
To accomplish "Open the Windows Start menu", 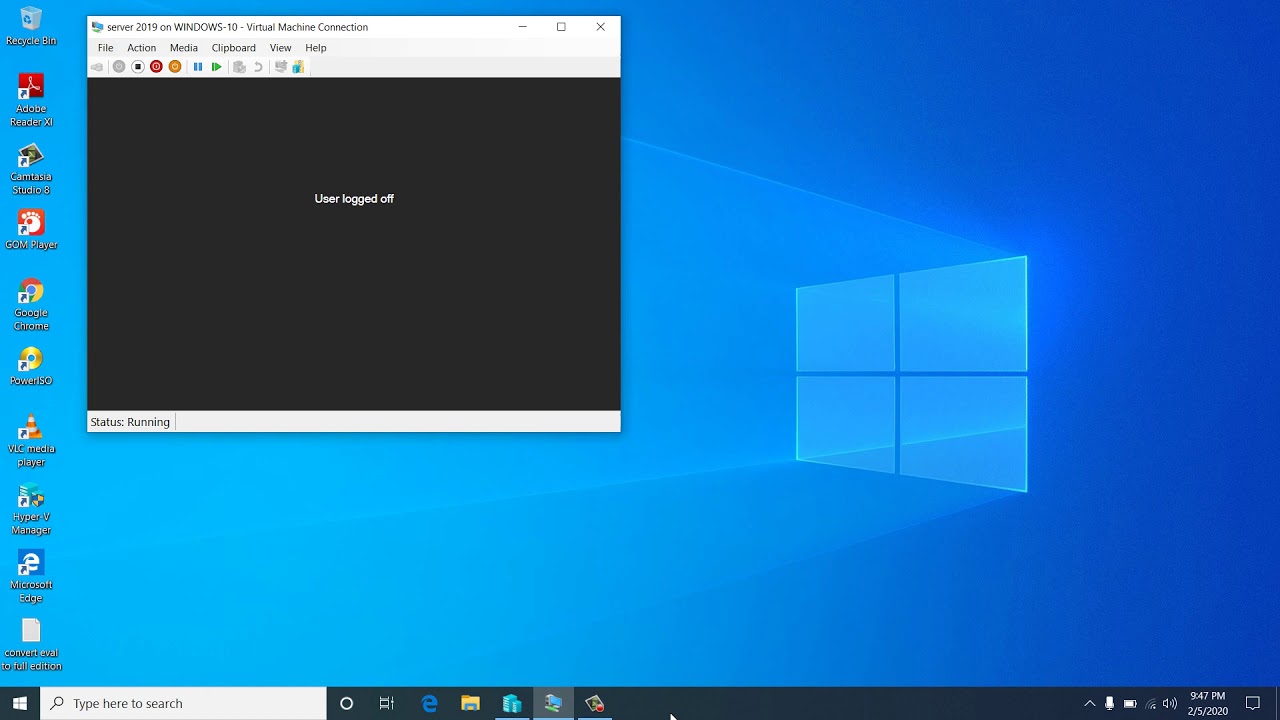I will [20, 704].
